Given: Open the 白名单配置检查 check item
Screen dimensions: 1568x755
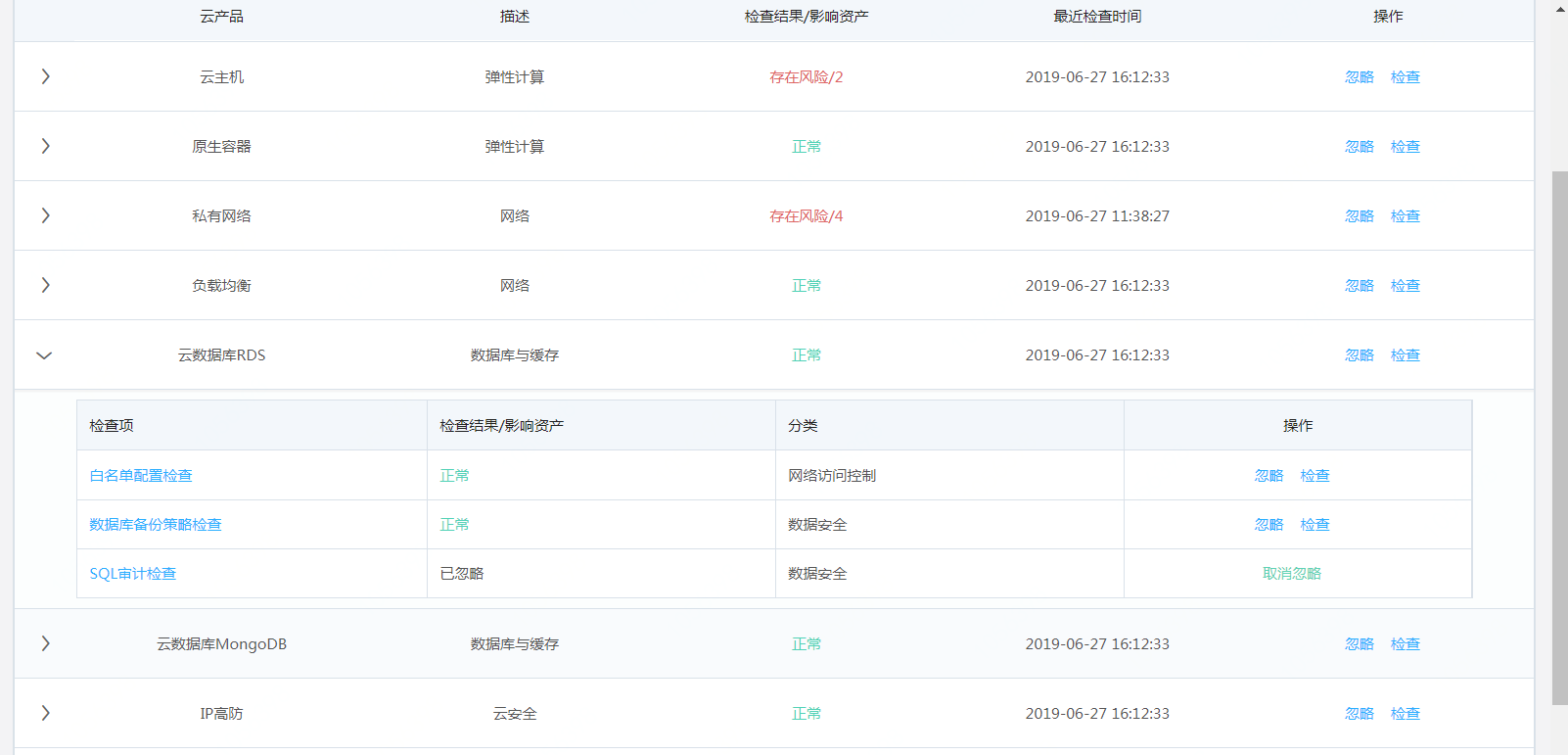Looking at the screenshot, I should tap(141, 476).
